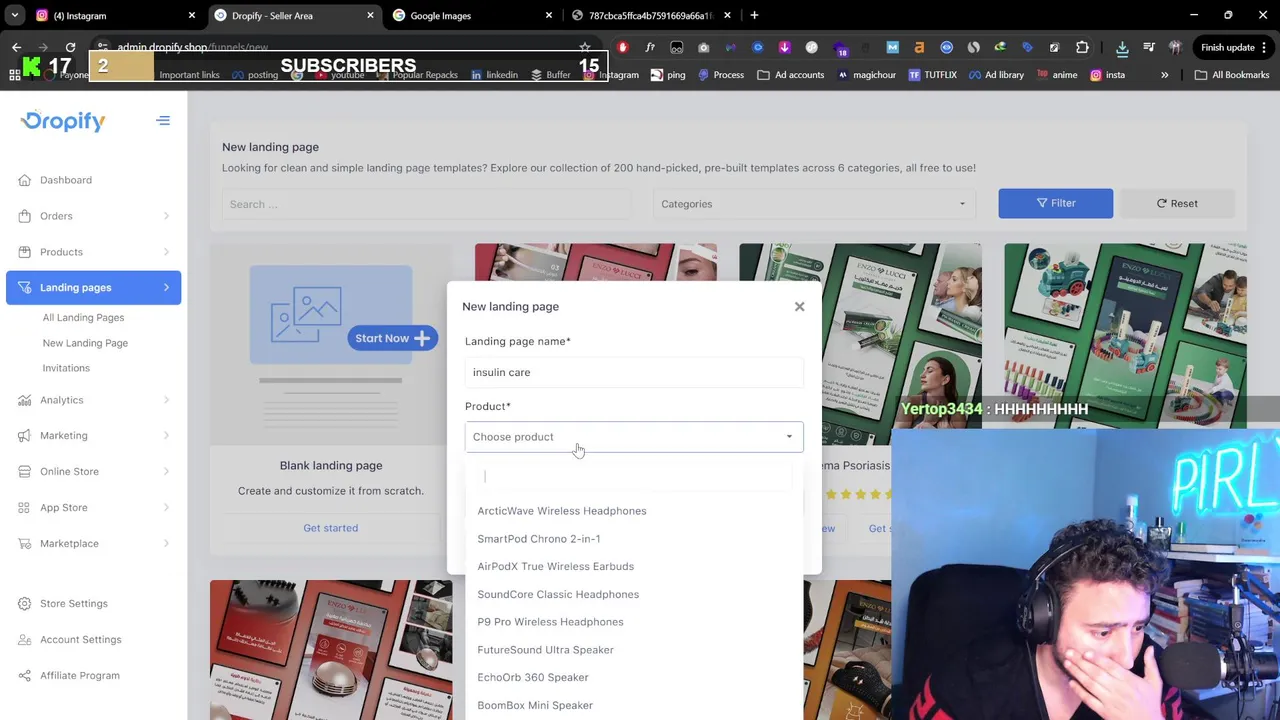Open Dashboard from the sidebar
Viewport: 1280px width, 720px height.
click(x=66, y=180)
